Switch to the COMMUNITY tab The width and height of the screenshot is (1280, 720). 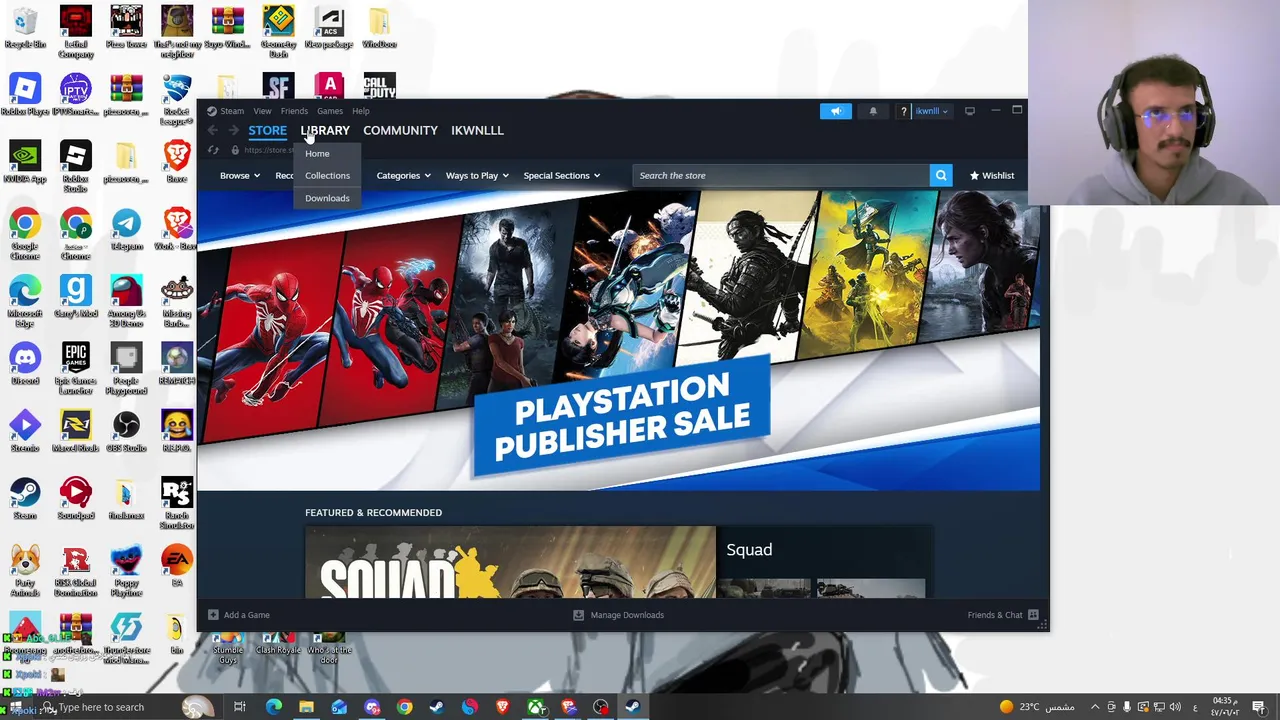point(400,130)
